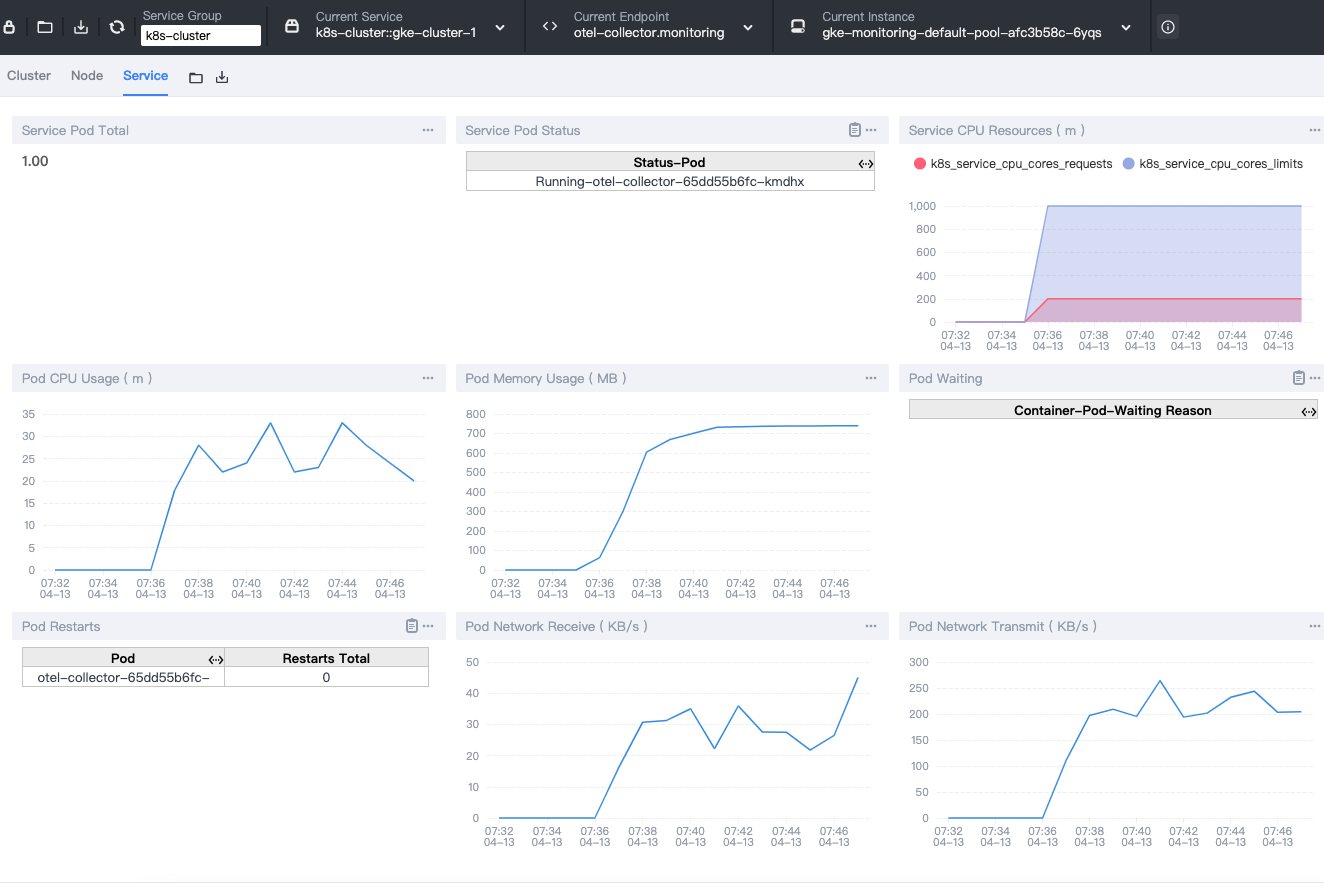Select the Service tab
1324x883 pixels.
(x=146, y=76)
